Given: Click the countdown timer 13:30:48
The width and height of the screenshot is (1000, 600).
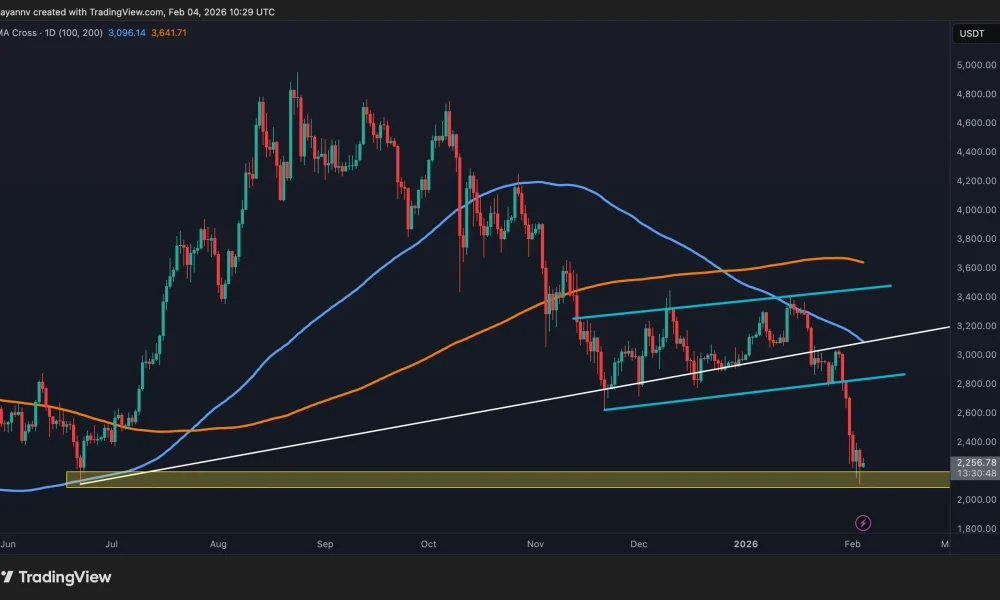Looking at the screenshot, I should [972, 472].
